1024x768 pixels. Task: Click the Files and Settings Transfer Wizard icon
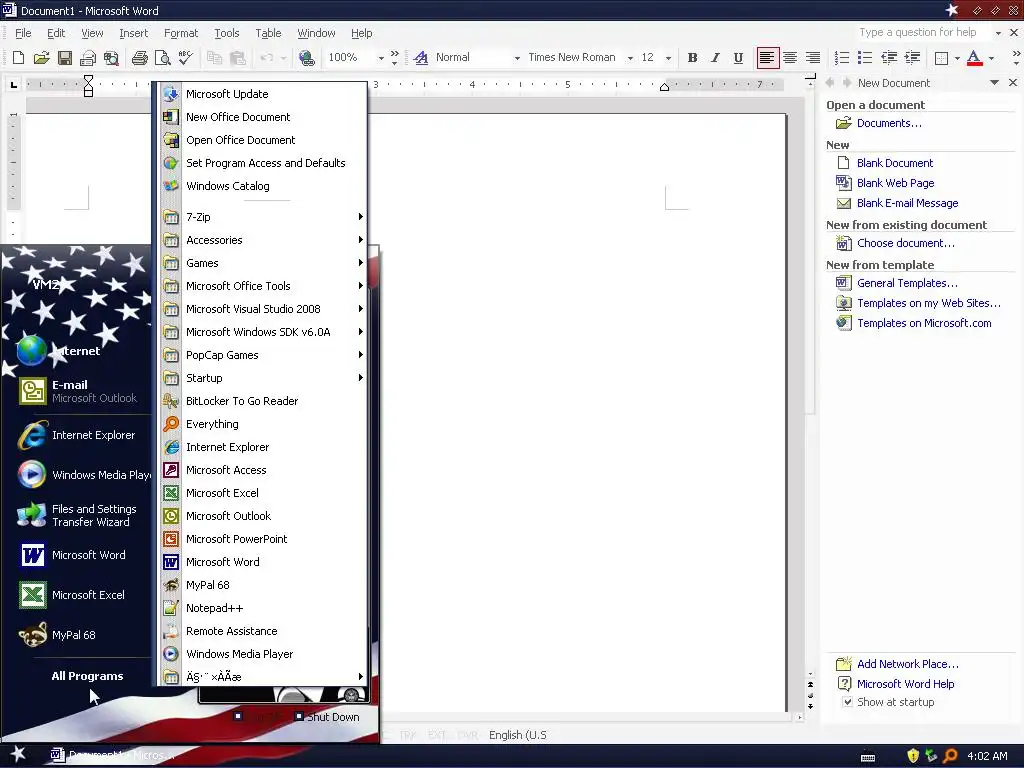click(32, 515)
